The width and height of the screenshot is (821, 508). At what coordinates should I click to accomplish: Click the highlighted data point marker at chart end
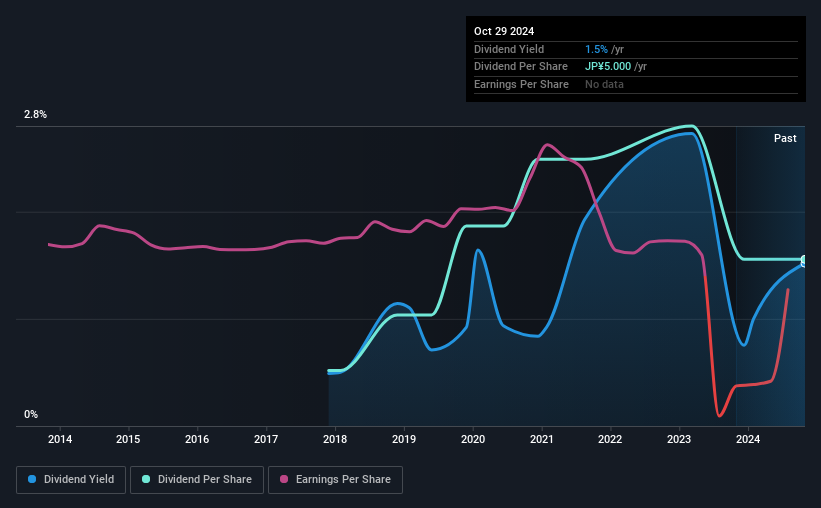804,261
